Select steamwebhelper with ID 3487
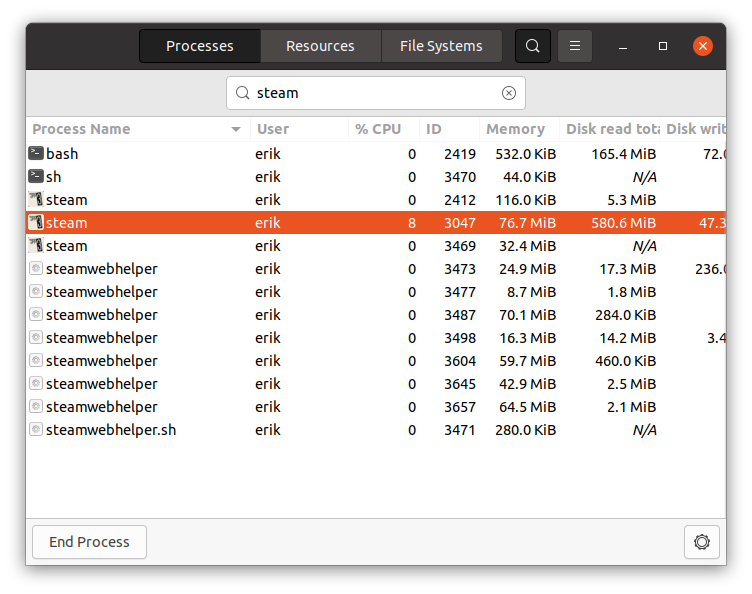Viewport: 752px width, 594px height. tap(102, 315)
